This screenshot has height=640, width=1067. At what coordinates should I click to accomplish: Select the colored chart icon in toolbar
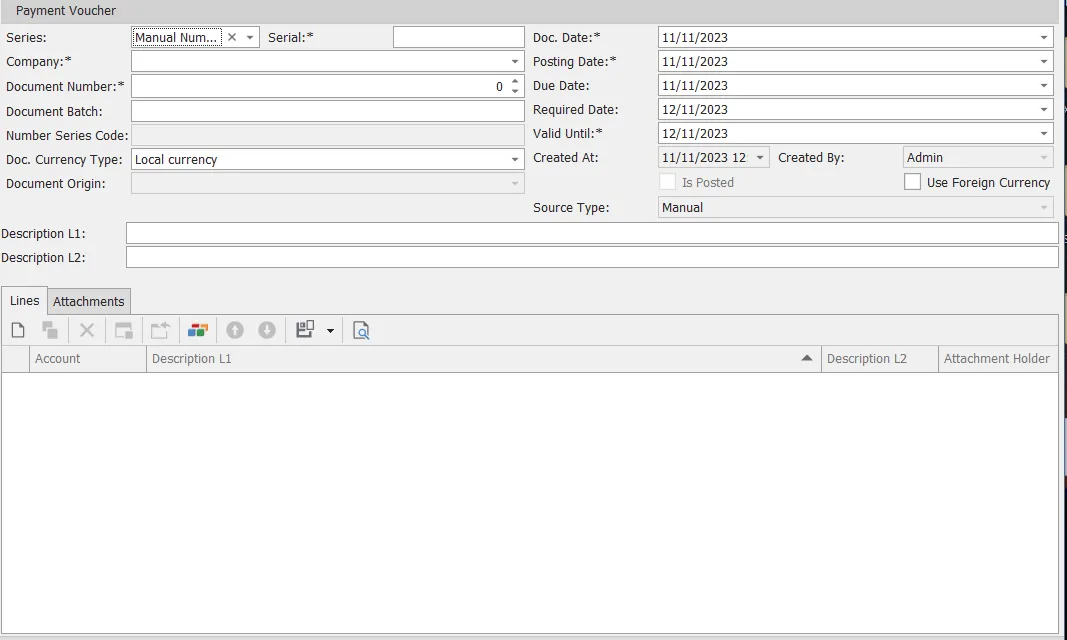point(197,329)
